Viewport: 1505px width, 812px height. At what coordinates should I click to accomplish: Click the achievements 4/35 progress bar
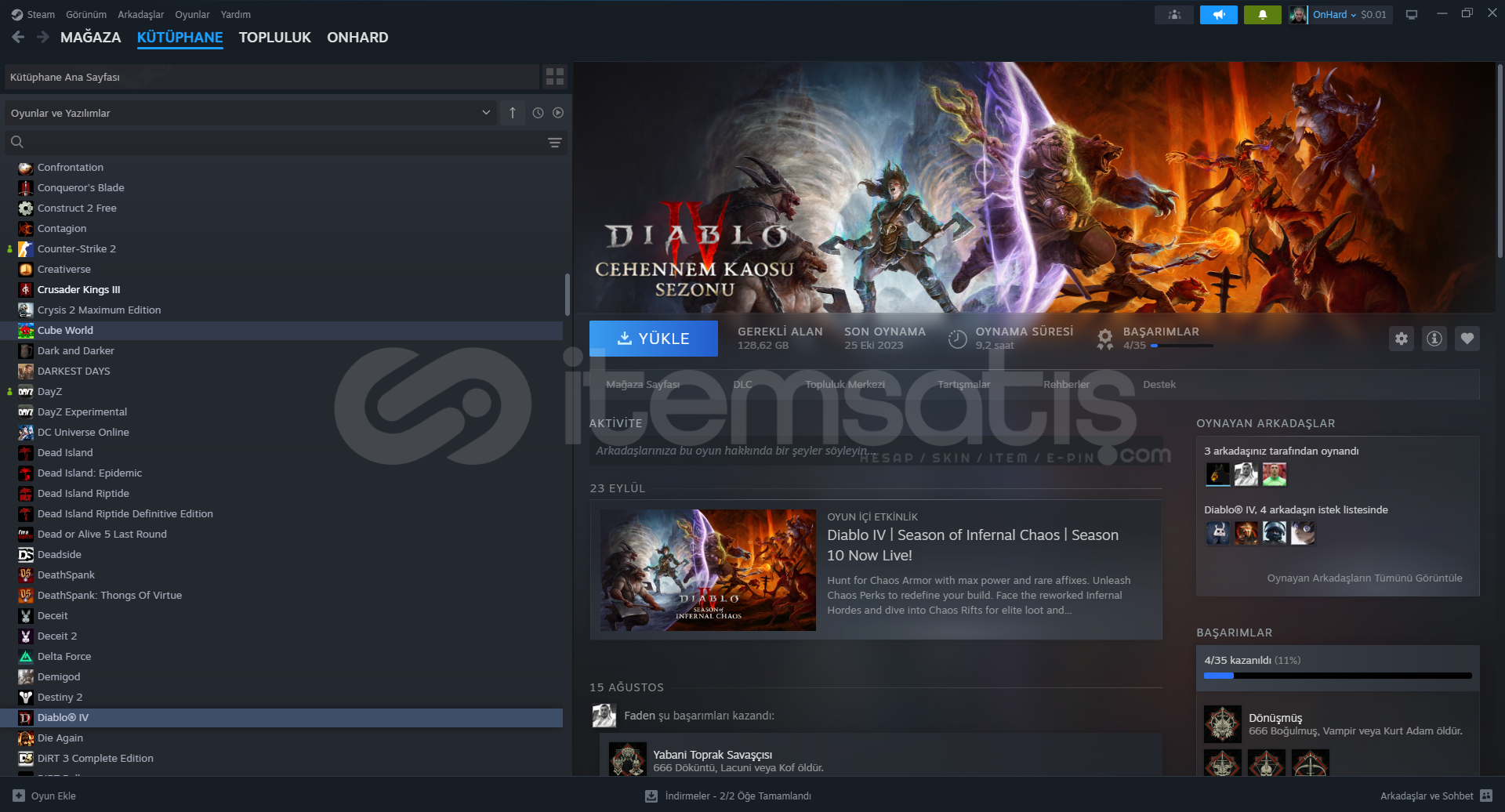coord(1338,676)
